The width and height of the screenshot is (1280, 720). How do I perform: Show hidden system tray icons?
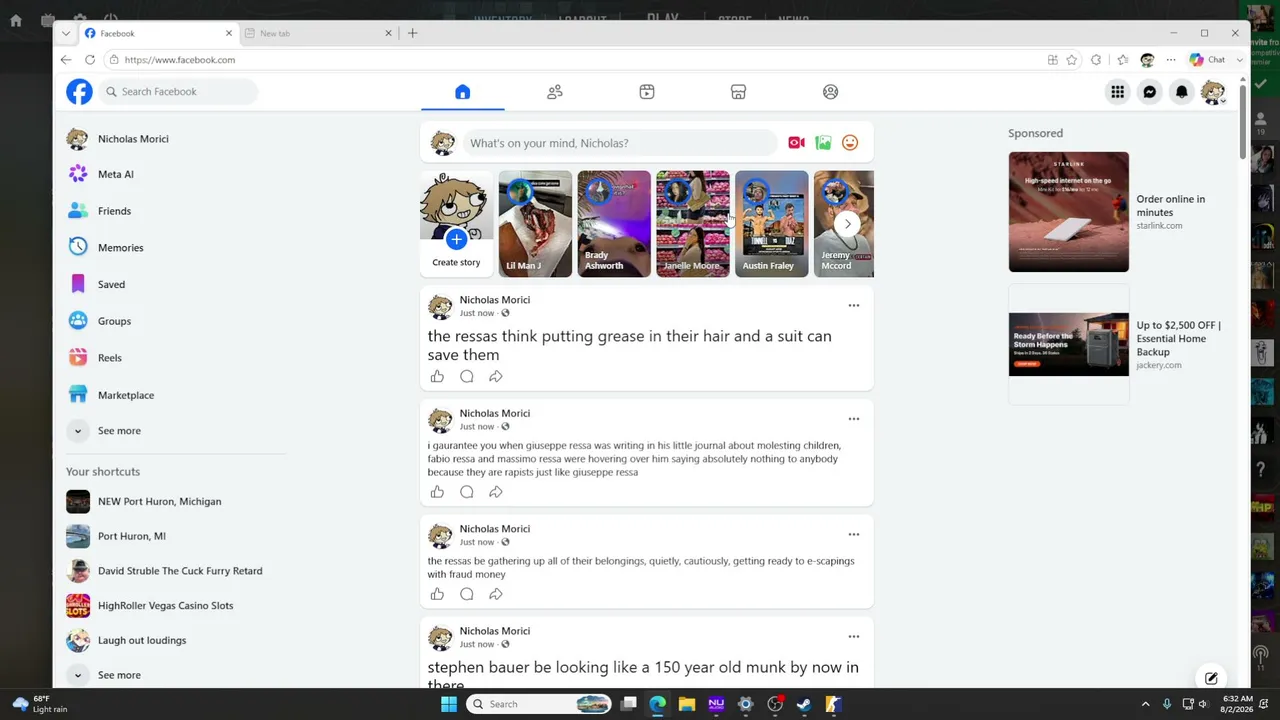tap(1145, 704)
